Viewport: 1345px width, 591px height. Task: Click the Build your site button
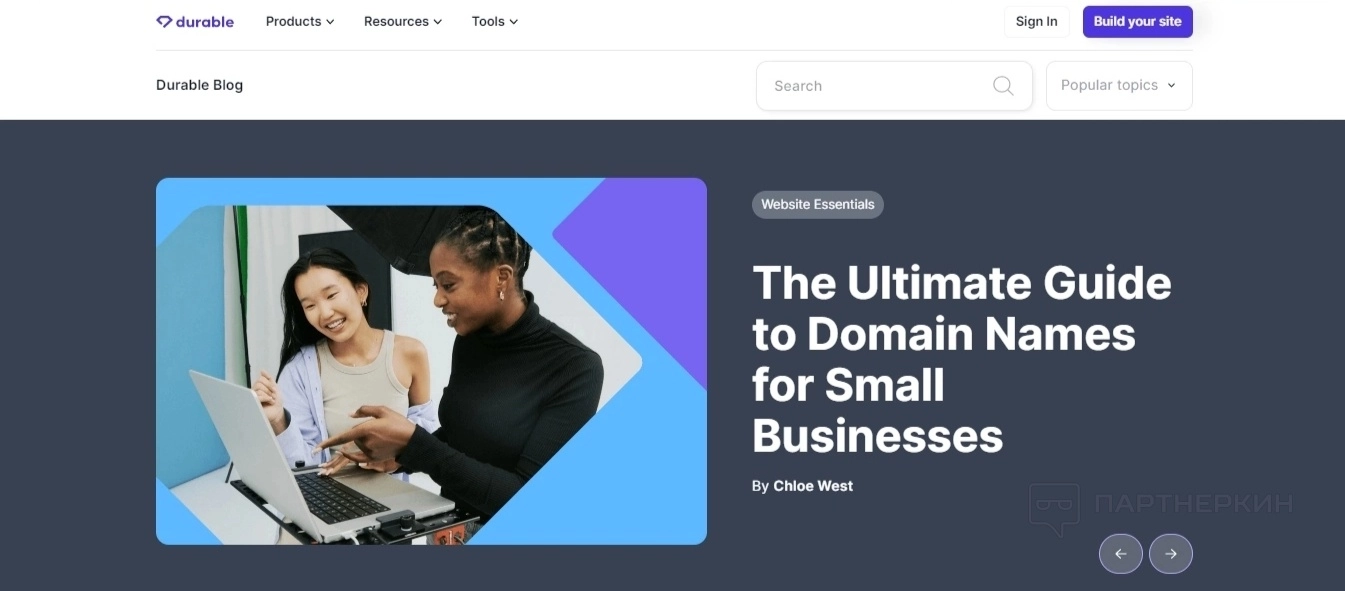[1138, 21]
